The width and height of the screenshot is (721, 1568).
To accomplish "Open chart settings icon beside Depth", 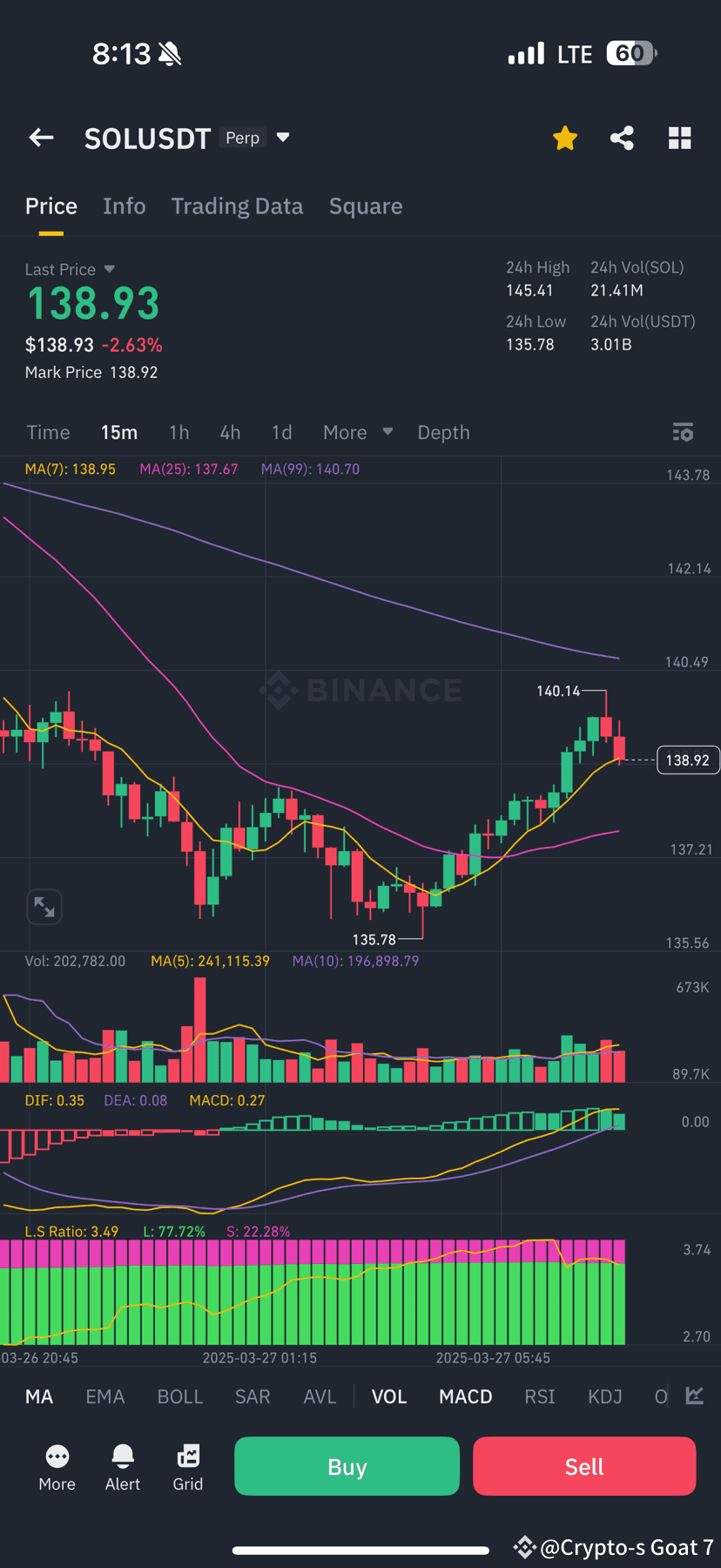I will (683, 432).
